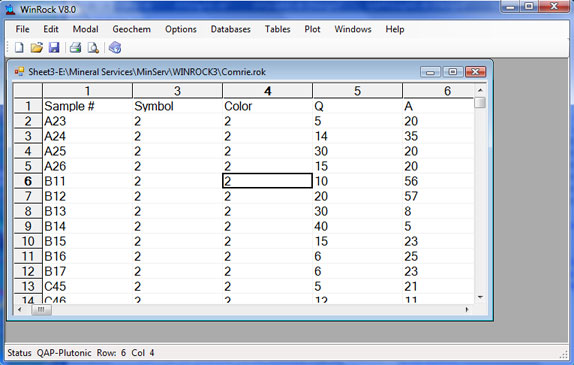Click the vertical scrollbar up arrow
This screenshot has width=574, height=365.
(x=480, y=90)
